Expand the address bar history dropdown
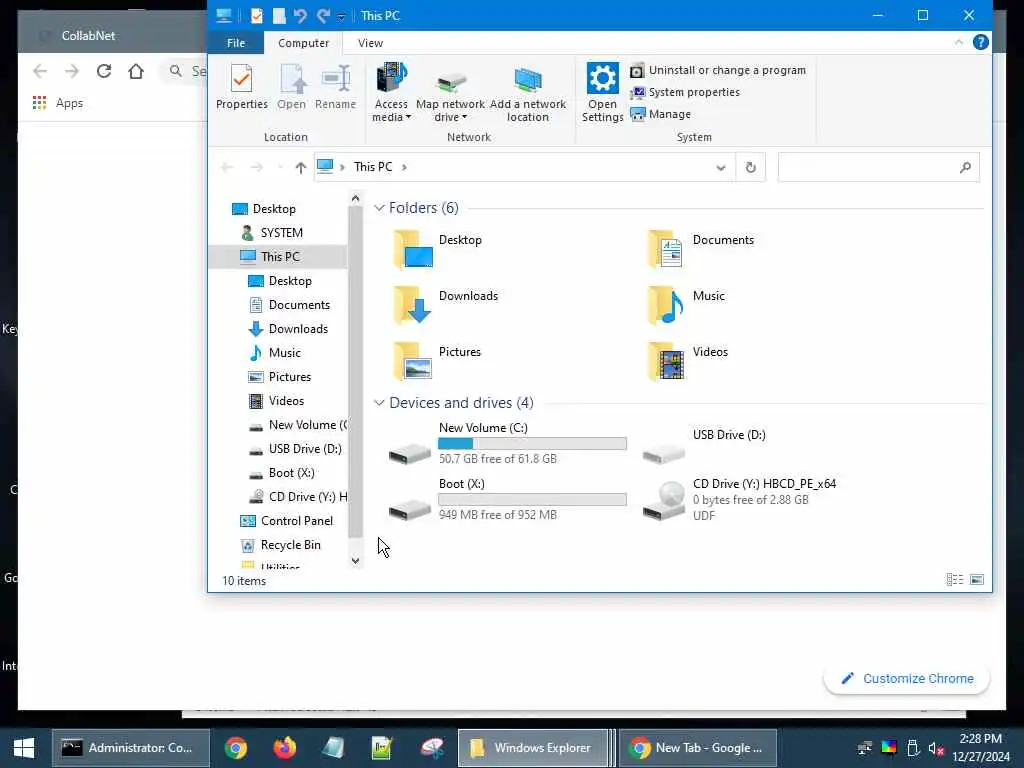 [x=720, y=168]
